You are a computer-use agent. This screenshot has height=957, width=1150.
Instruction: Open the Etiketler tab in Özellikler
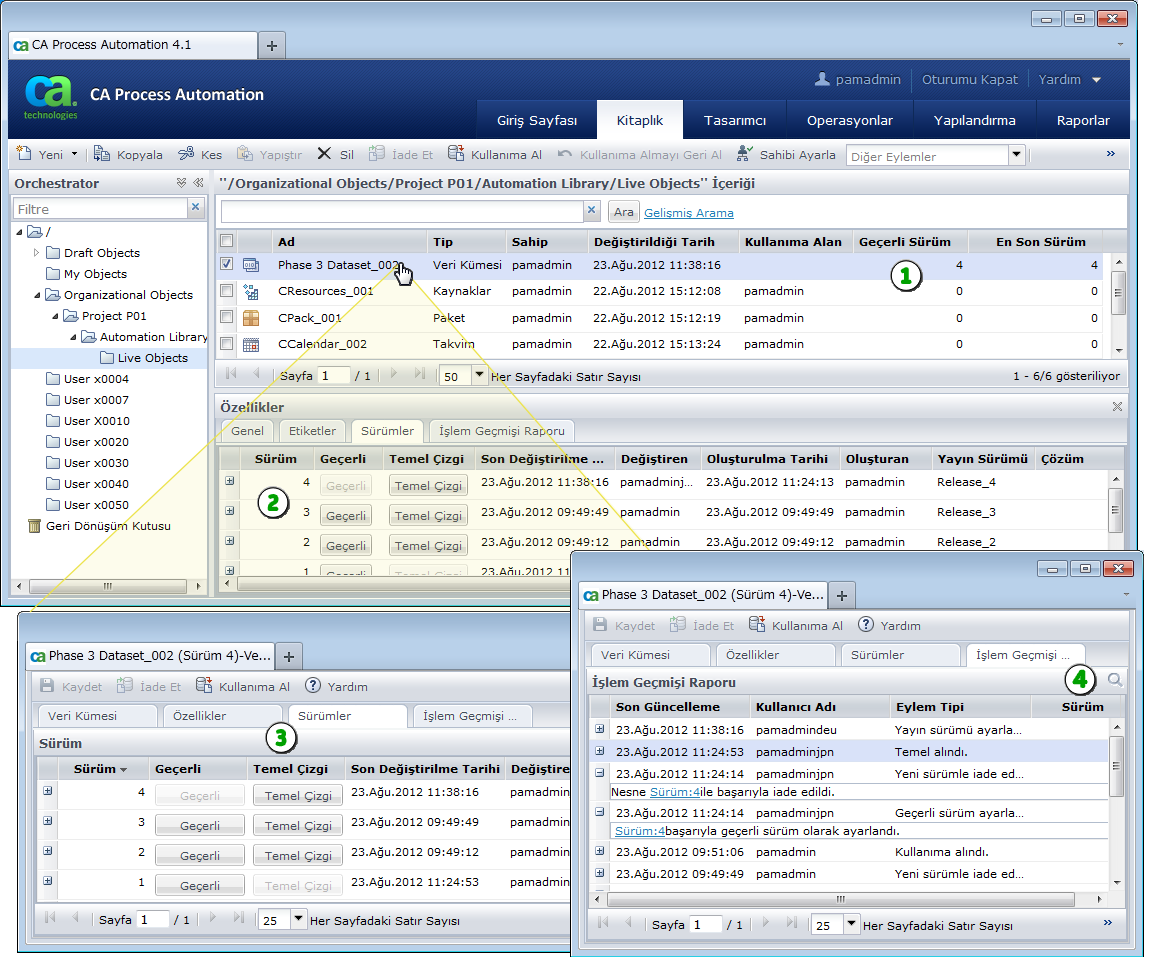click(312, 431)
